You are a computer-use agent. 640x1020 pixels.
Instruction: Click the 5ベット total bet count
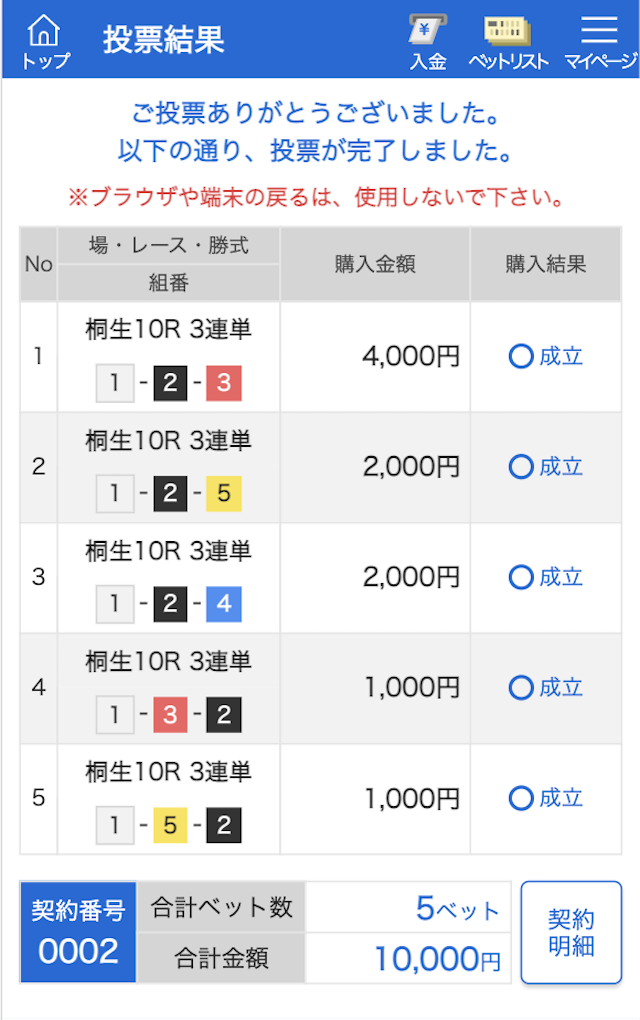click(457, 908)
